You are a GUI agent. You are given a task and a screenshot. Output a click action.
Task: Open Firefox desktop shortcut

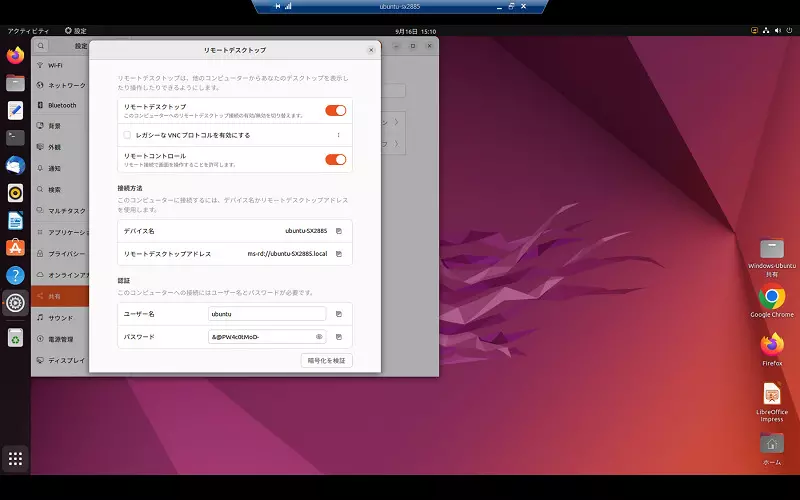[771, 349]
